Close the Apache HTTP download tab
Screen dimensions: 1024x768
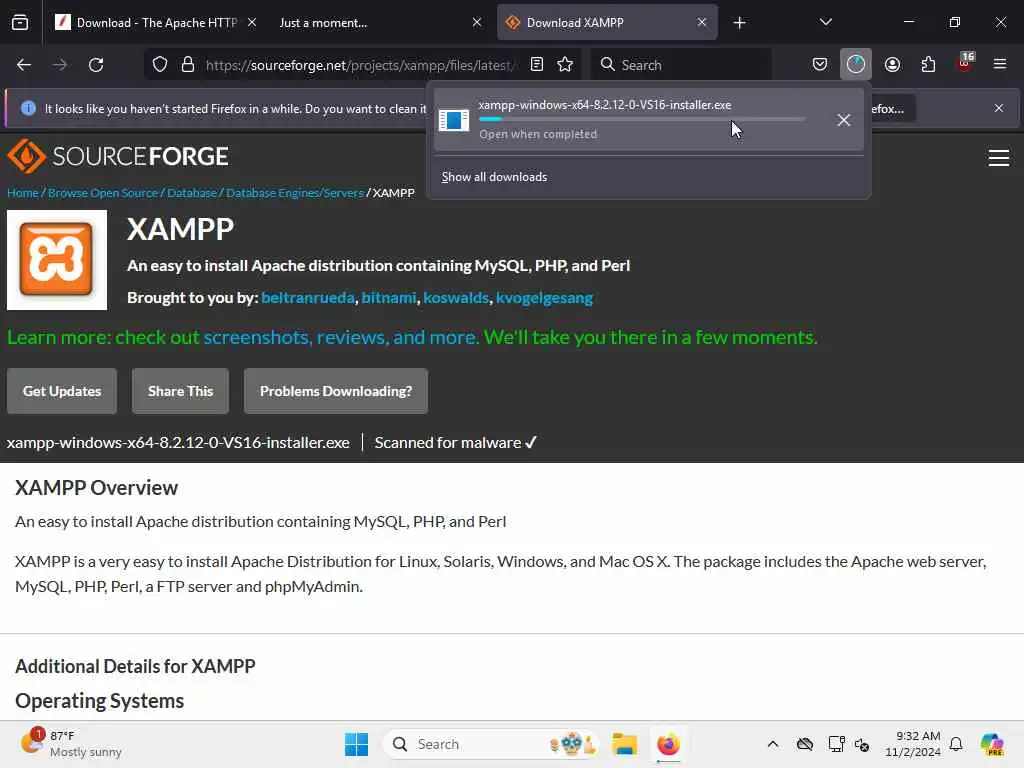[251, 23]
